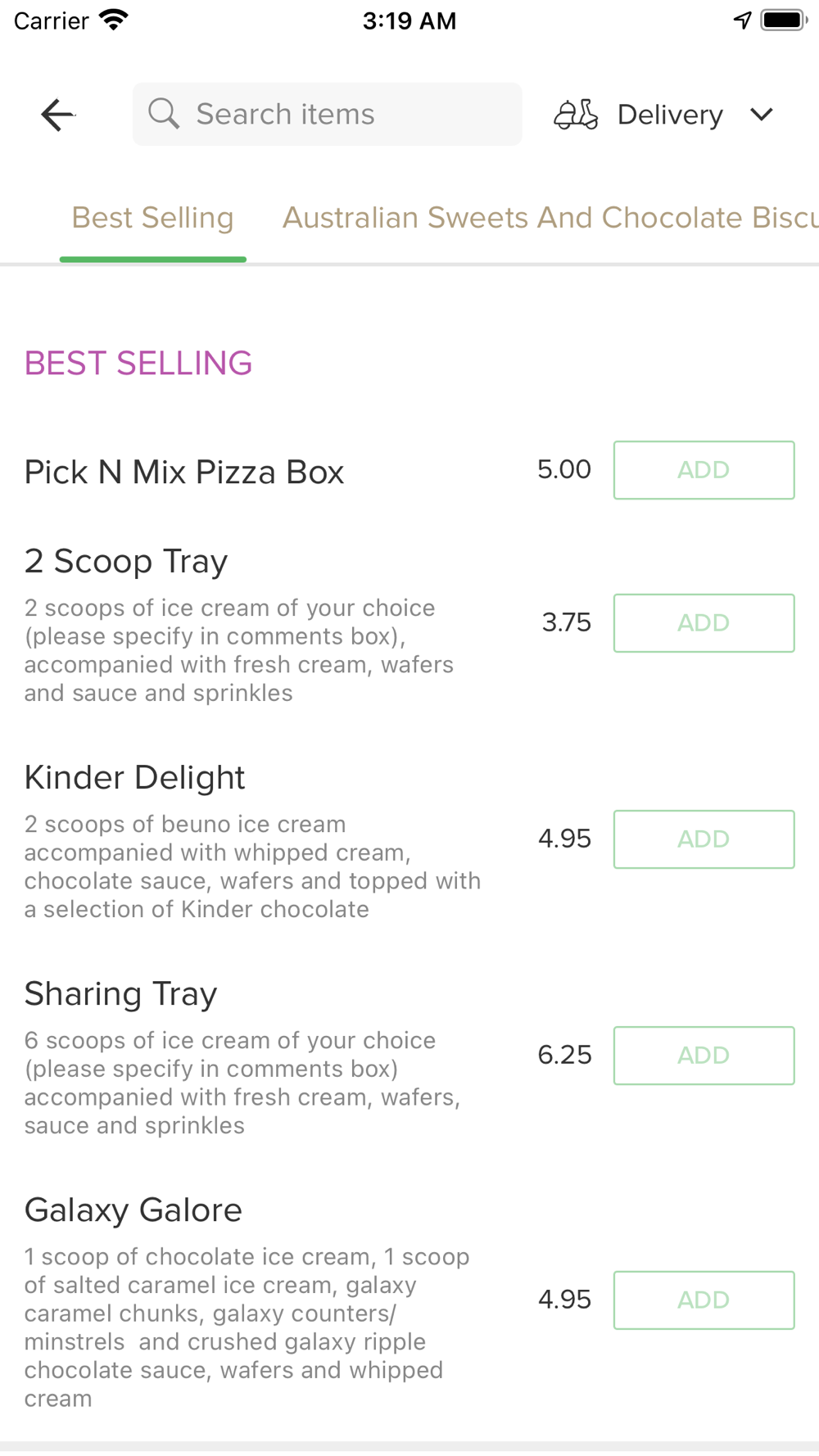Switch to Australian Sweets And Chocolate Biscuits tab

coord(550,218)
